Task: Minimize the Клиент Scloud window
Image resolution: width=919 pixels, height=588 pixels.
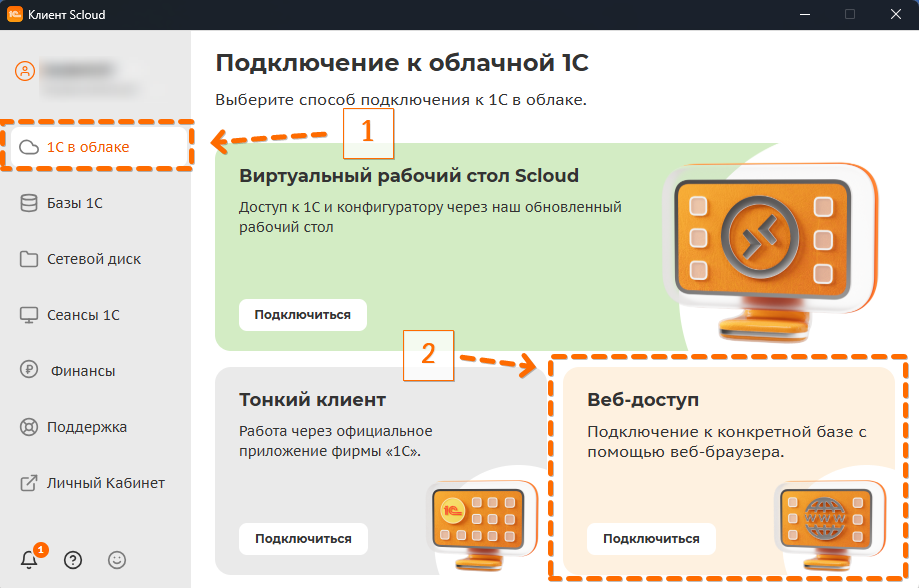Action: (803, 15)
